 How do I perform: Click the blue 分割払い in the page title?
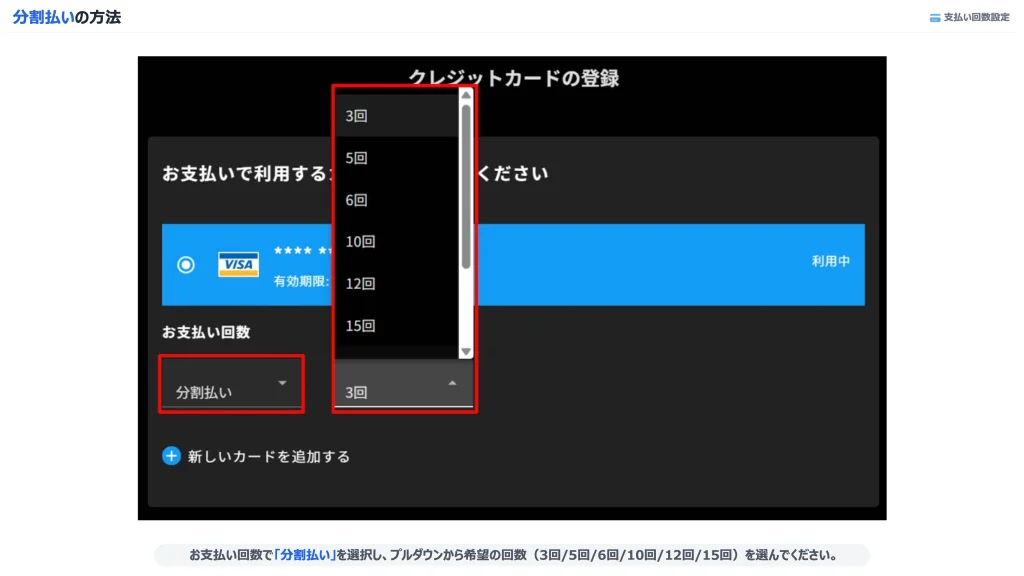[x=44, y=17]
